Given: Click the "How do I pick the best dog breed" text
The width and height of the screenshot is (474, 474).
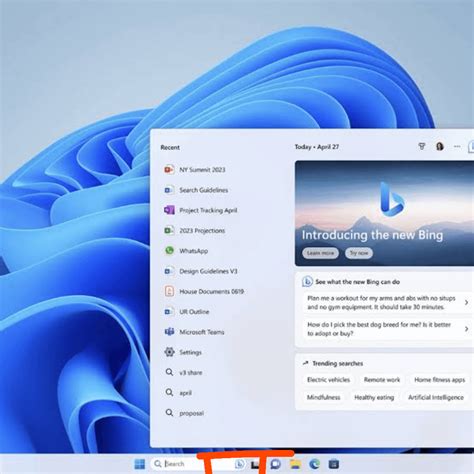Looking at the screenshot, I should point(379,329).
